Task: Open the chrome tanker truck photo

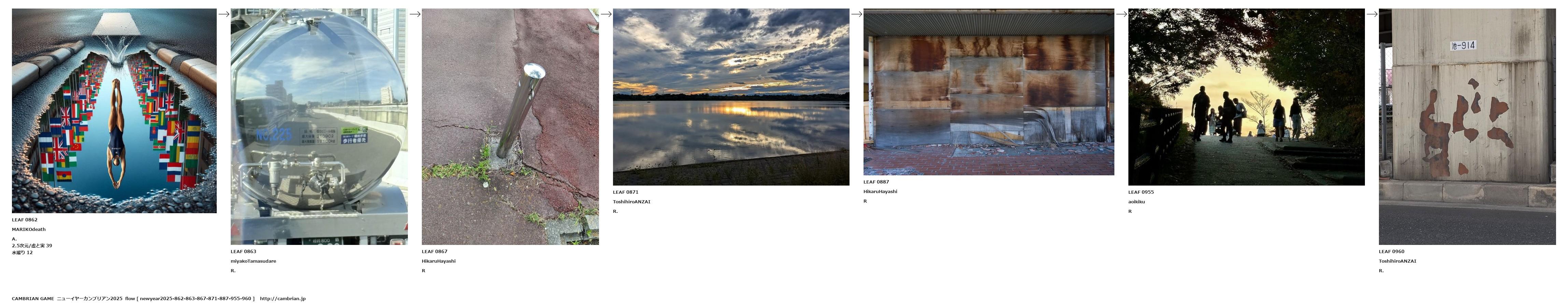Action: point(319,127)
